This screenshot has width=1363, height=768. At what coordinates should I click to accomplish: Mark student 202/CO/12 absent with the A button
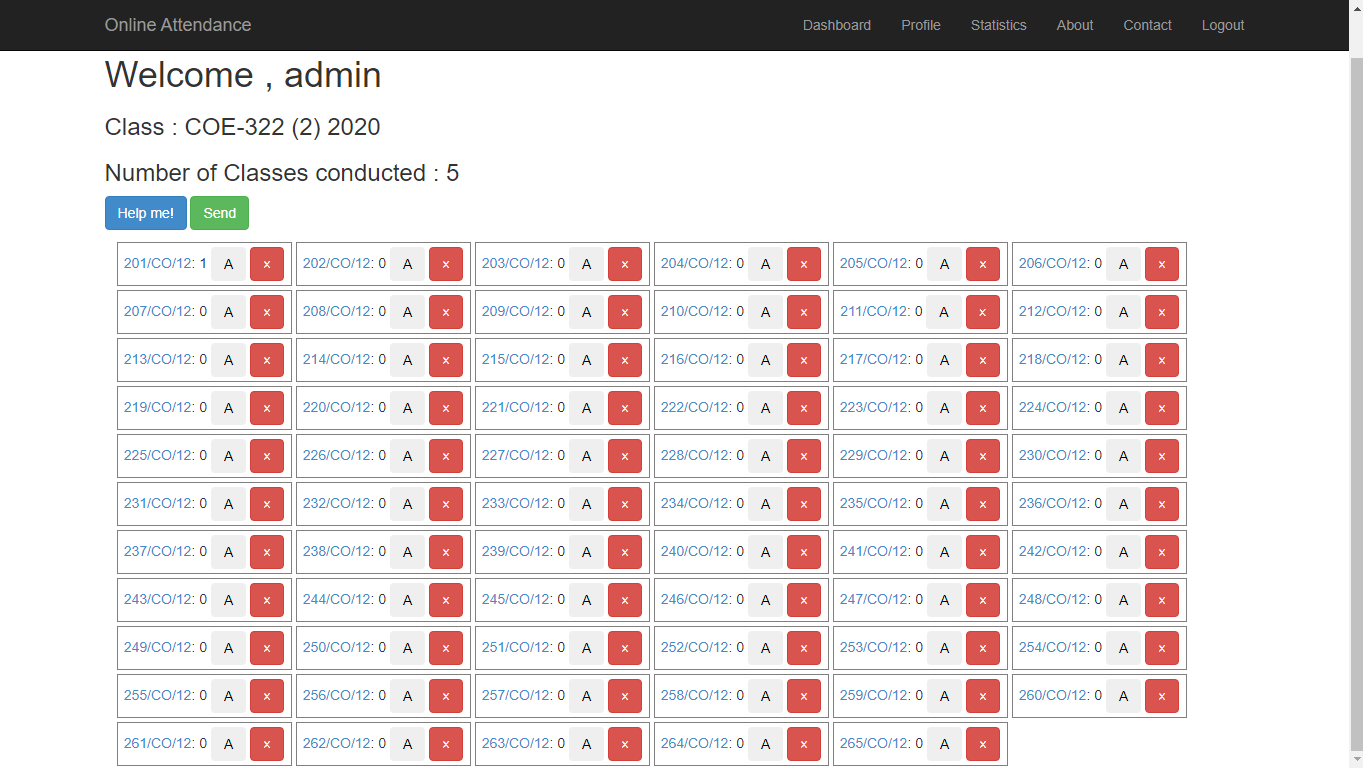tap(407, 263)
